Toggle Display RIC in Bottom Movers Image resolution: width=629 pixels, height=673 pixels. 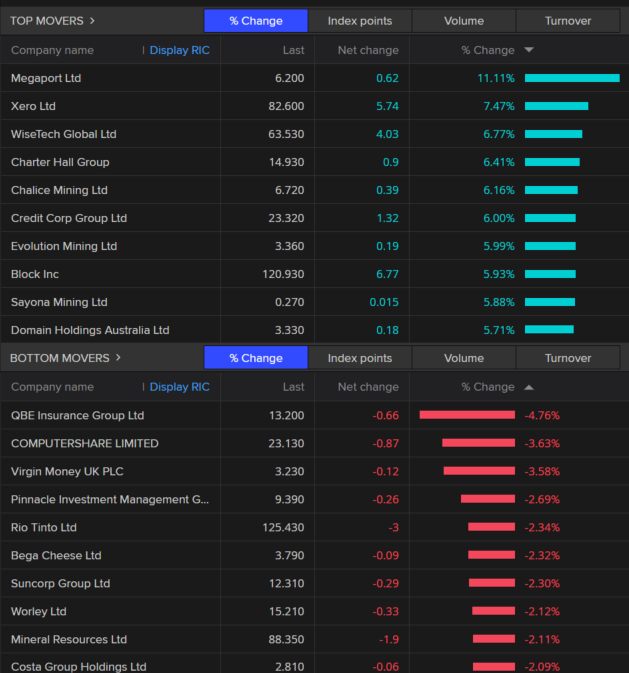point(179,387)
